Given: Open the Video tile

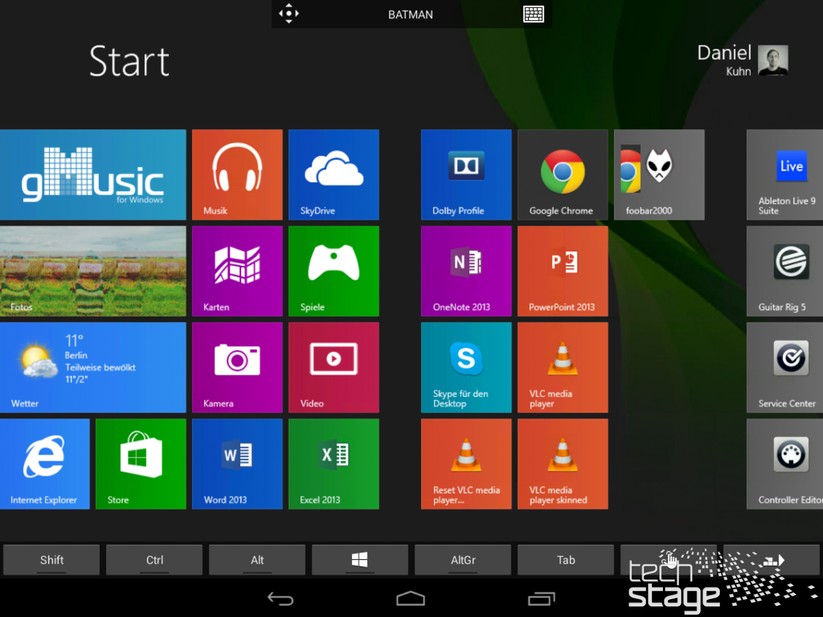Looking at the screenshot, I should tap(334, 367).
